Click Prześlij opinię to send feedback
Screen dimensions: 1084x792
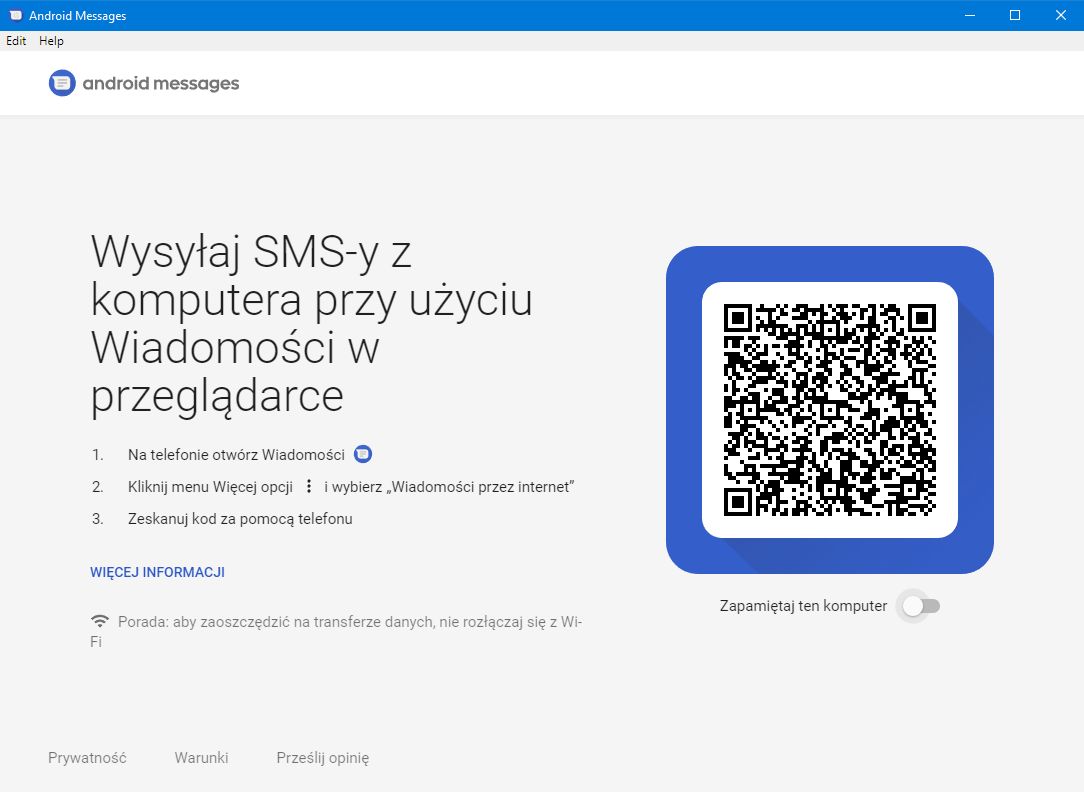(323, 758)
